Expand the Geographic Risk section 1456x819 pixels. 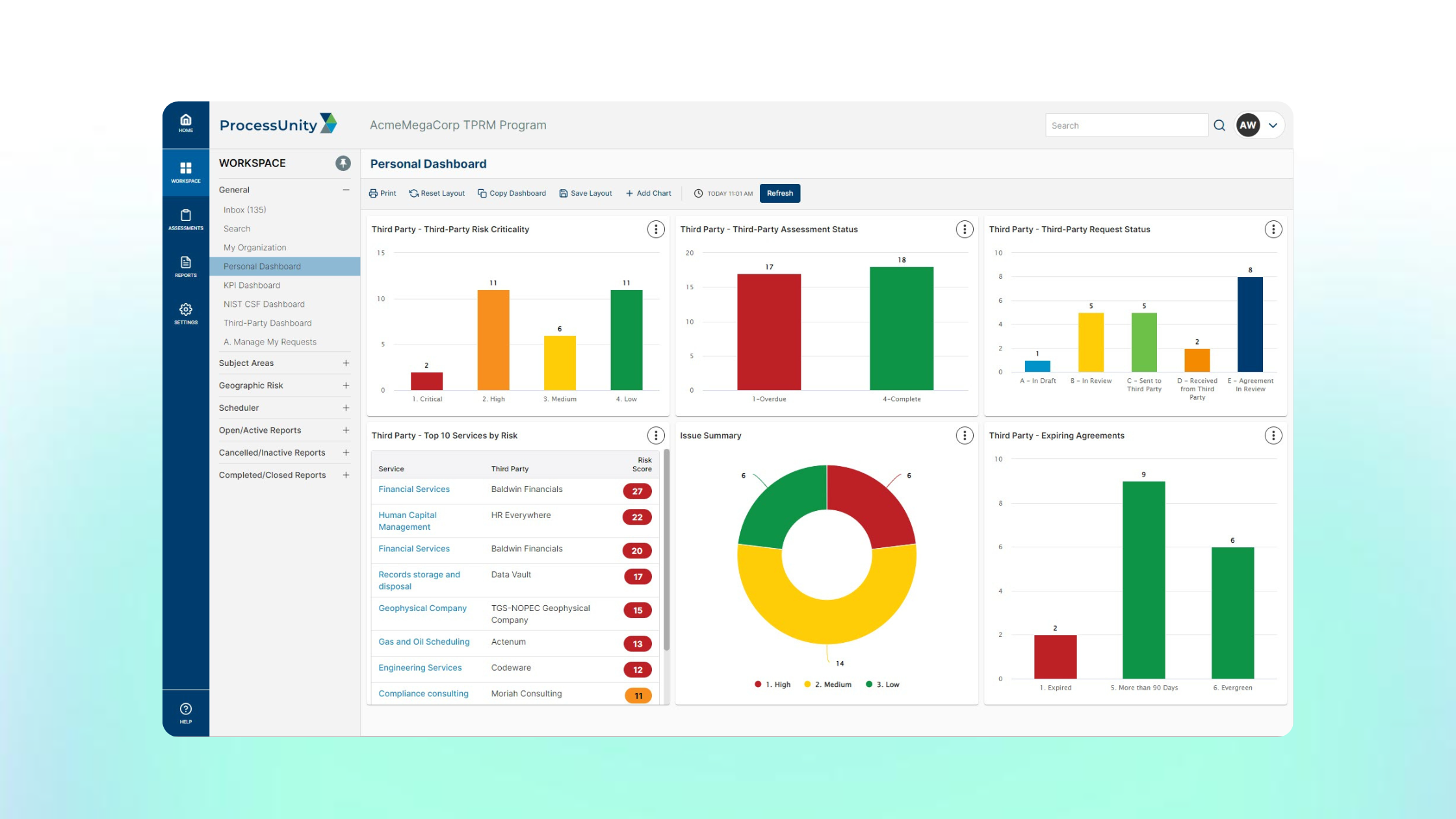click(x=346, y=385)
